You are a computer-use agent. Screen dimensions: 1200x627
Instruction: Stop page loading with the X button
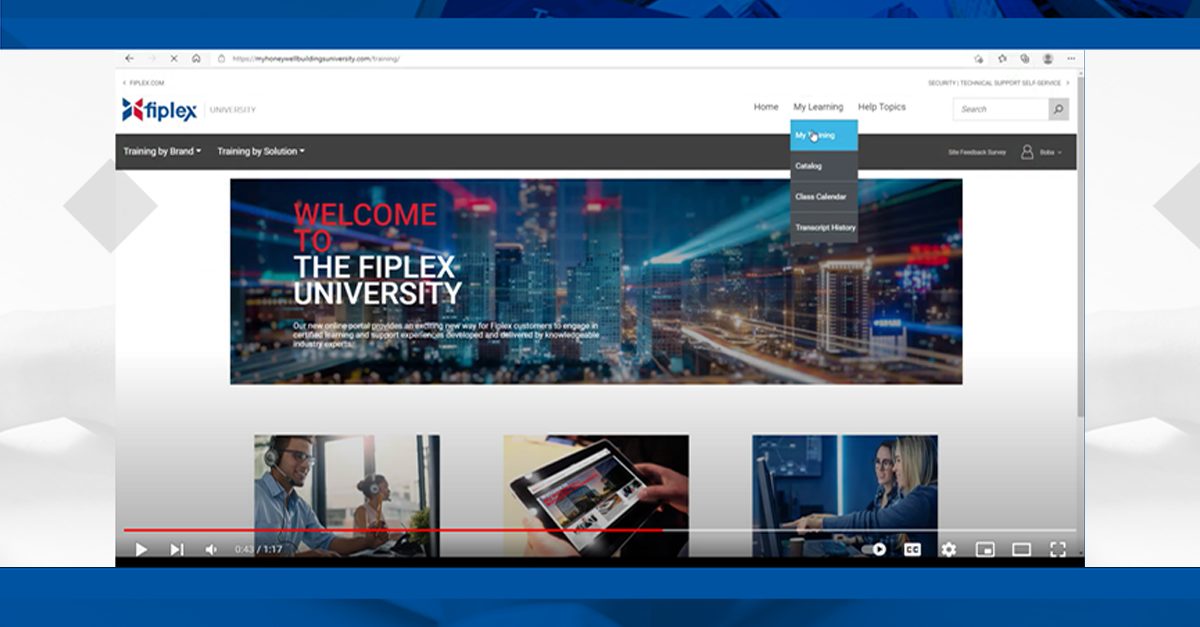coord(174,58)
